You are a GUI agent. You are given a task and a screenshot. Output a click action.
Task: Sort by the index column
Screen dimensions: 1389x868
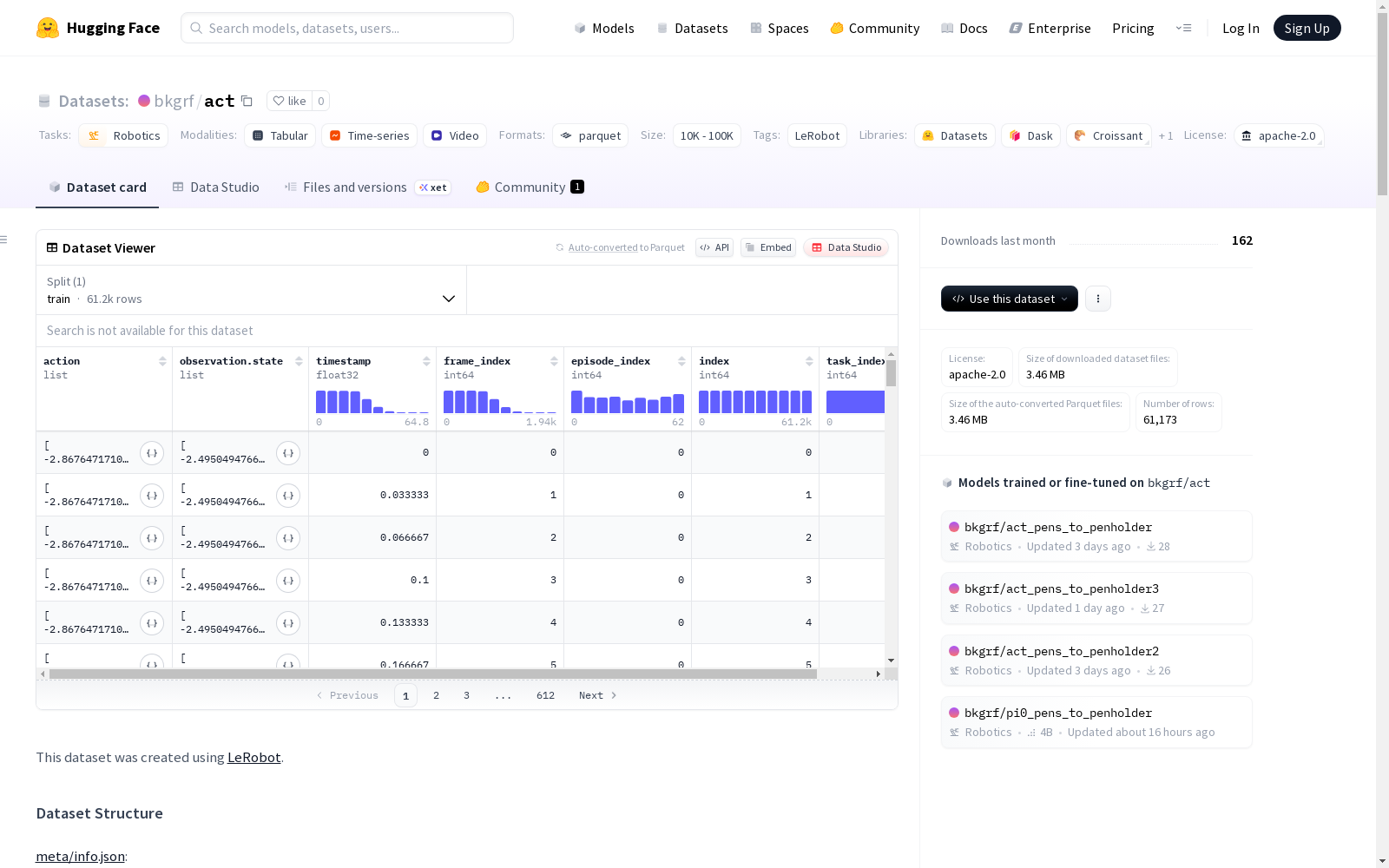point(809,361)
